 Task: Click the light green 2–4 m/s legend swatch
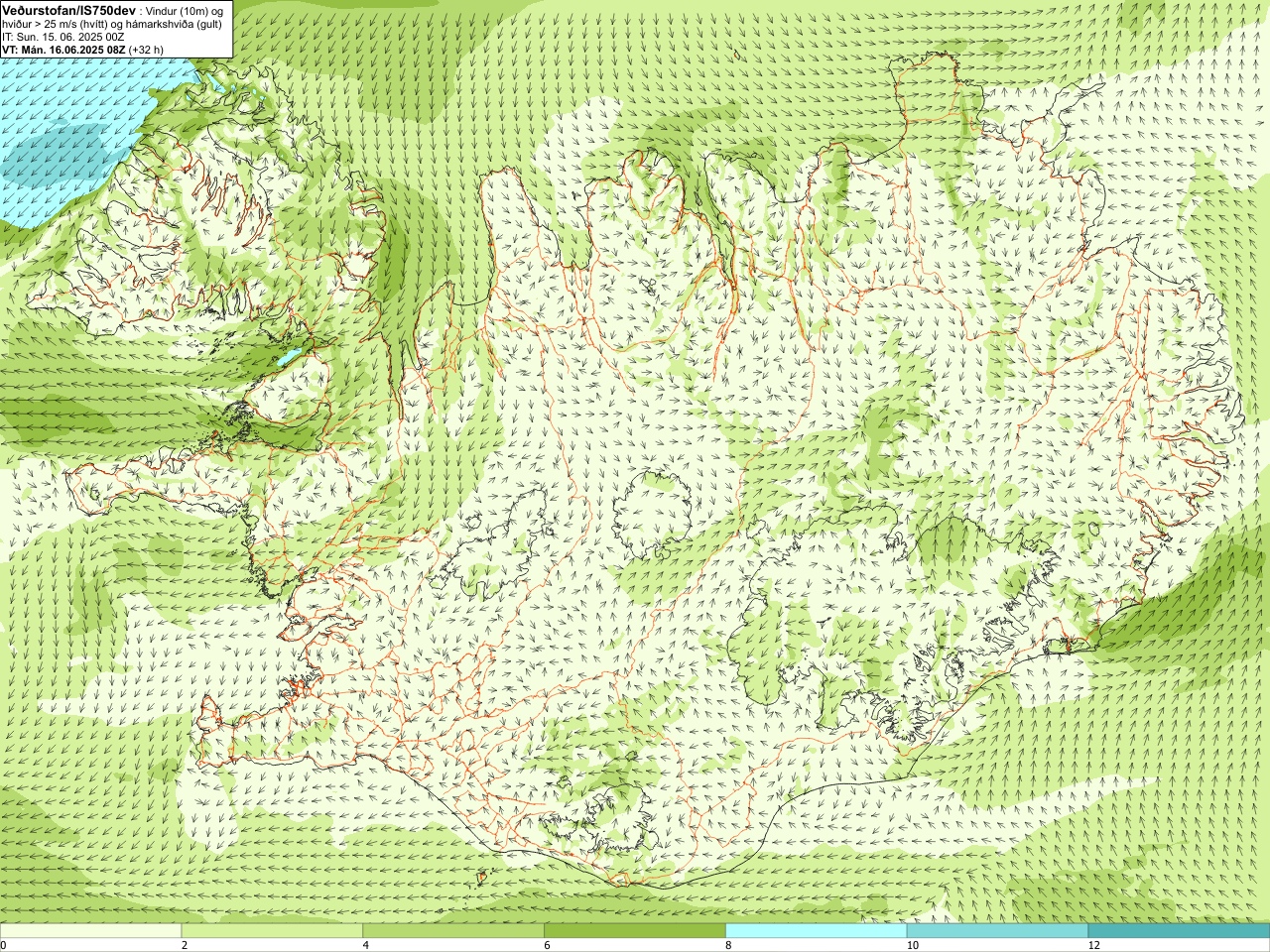[272, 931]
